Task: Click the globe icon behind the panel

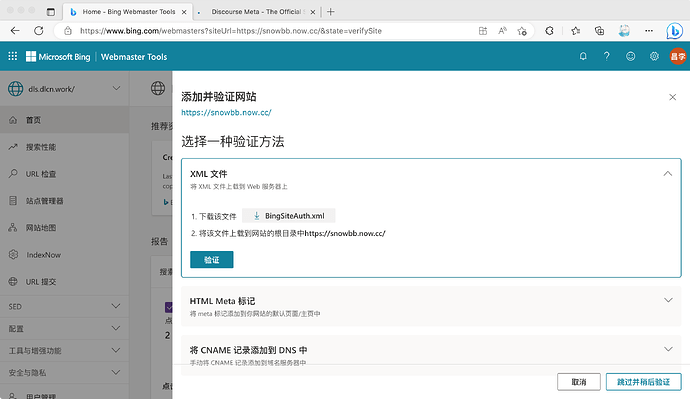Action: coord(158,88)
